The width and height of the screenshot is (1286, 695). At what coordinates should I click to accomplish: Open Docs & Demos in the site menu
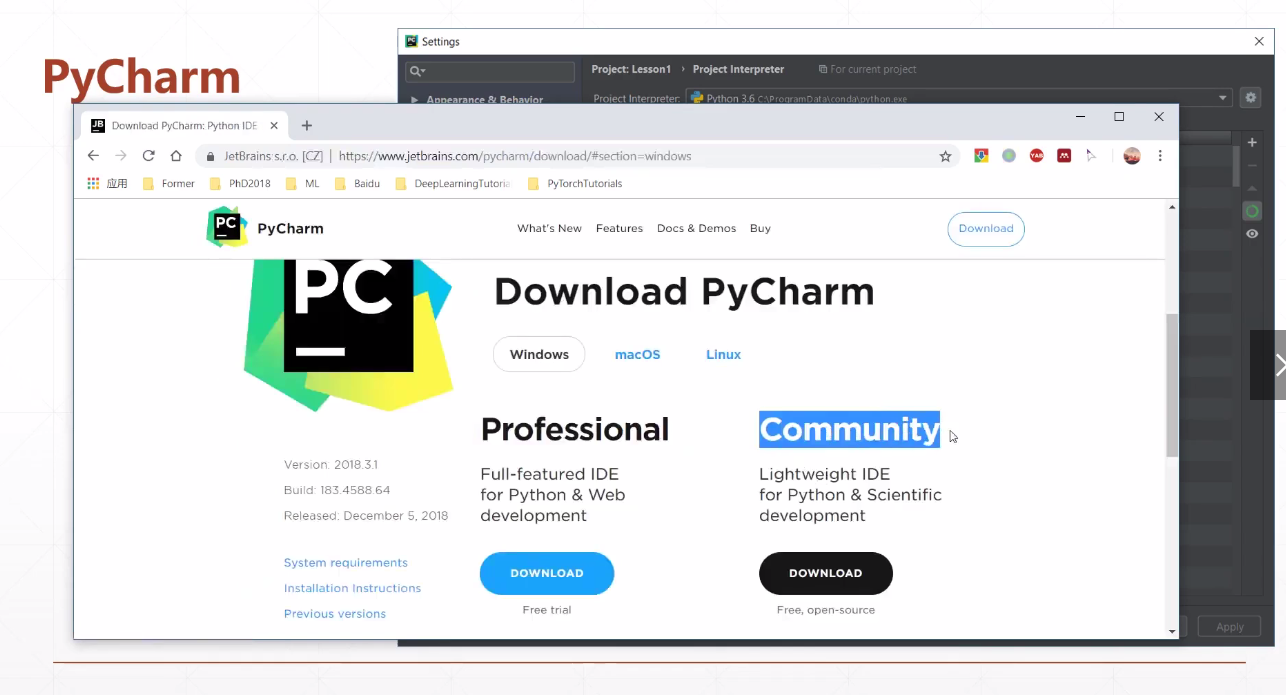click(x=696, y=228)
